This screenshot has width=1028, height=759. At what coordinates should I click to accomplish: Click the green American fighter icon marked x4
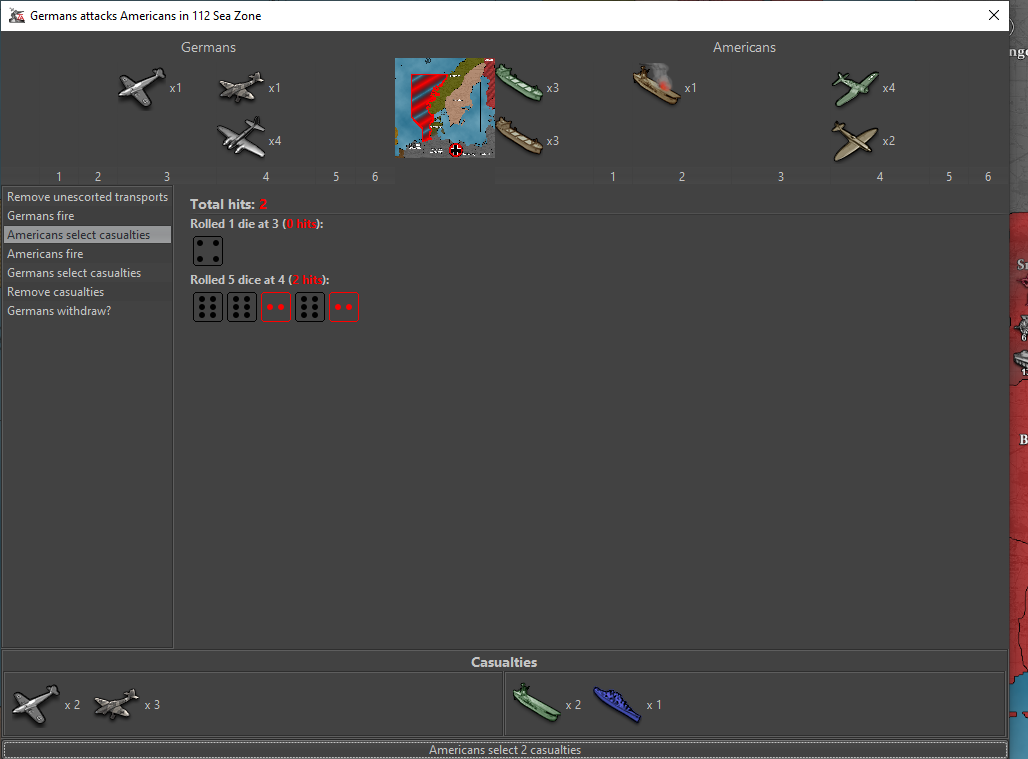click(855, 88)
